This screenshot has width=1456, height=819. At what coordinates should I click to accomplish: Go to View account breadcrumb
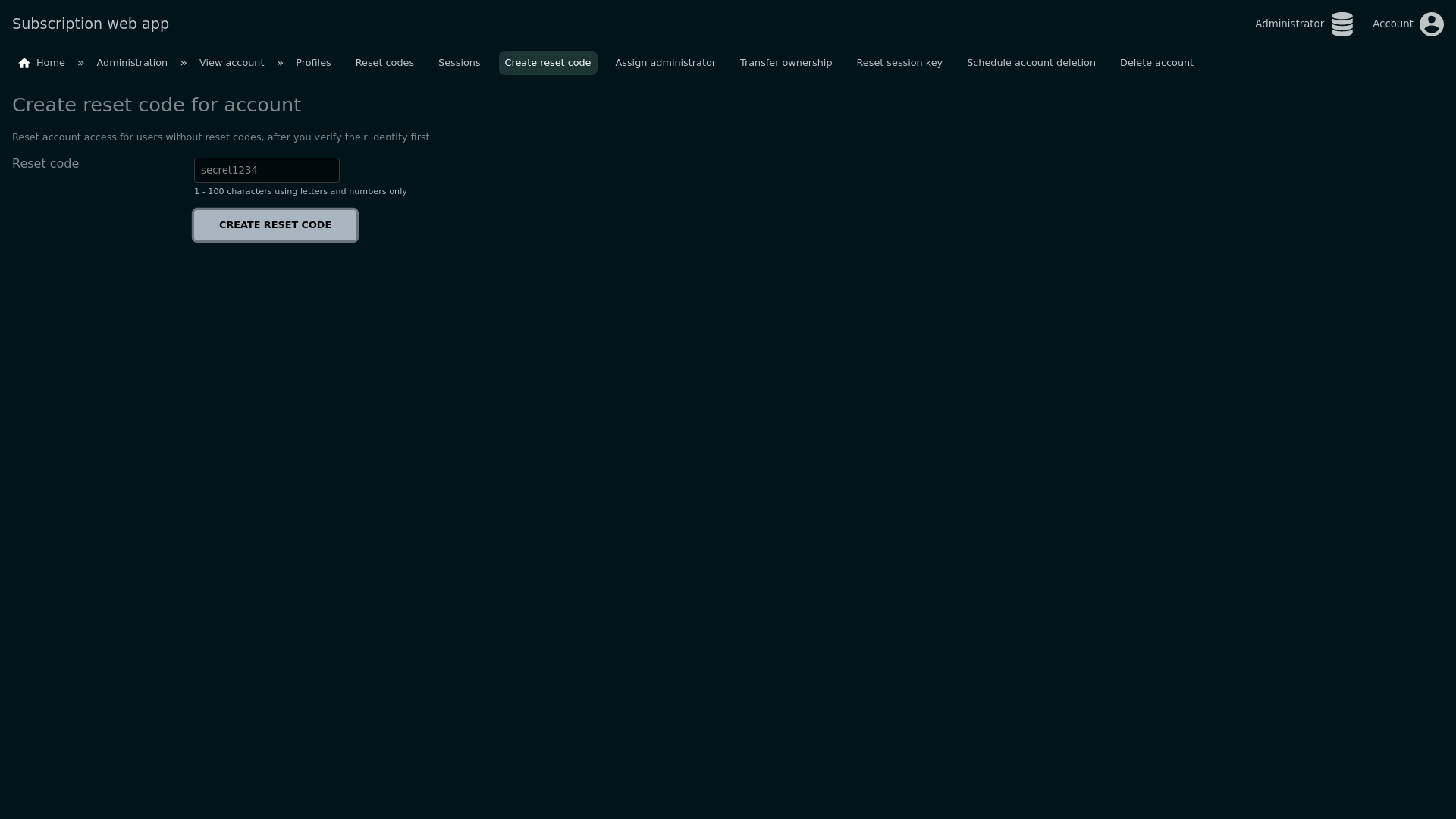[x=231, y=63]
